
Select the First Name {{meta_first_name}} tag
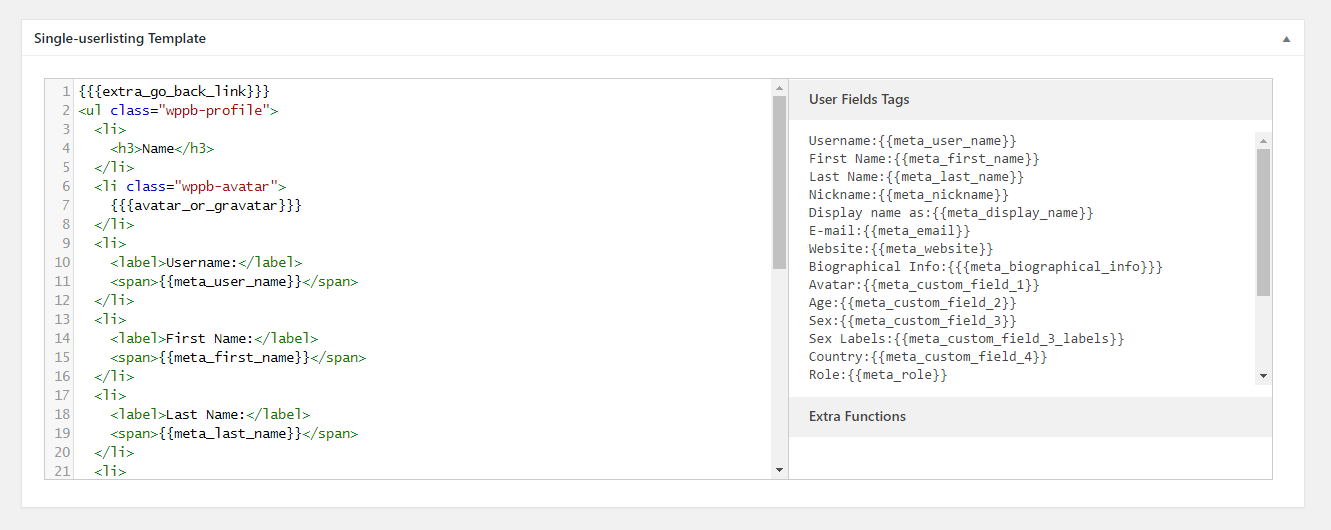924,159
